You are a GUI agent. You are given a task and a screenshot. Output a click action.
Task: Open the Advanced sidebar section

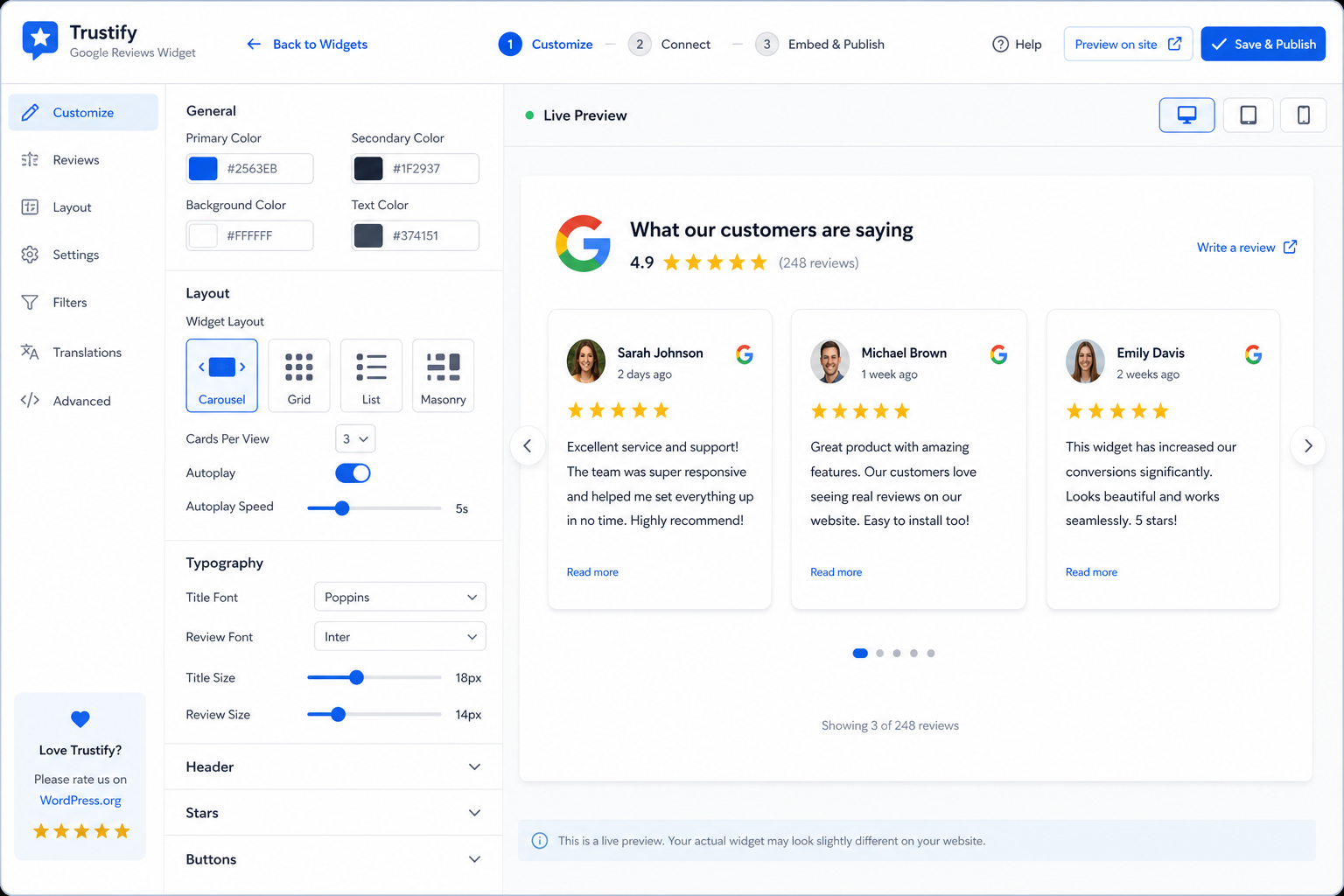[83, 401]
